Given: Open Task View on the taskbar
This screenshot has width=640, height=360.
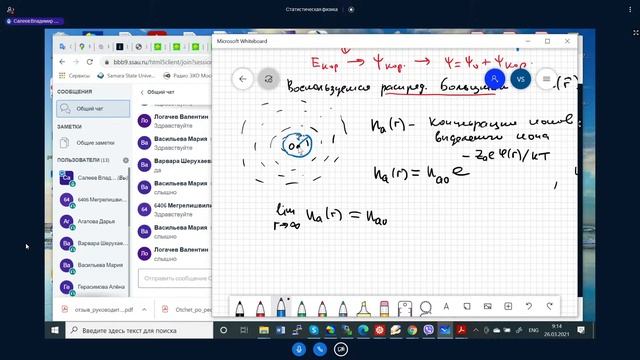Looking at the screenshot, I should 244,330.
